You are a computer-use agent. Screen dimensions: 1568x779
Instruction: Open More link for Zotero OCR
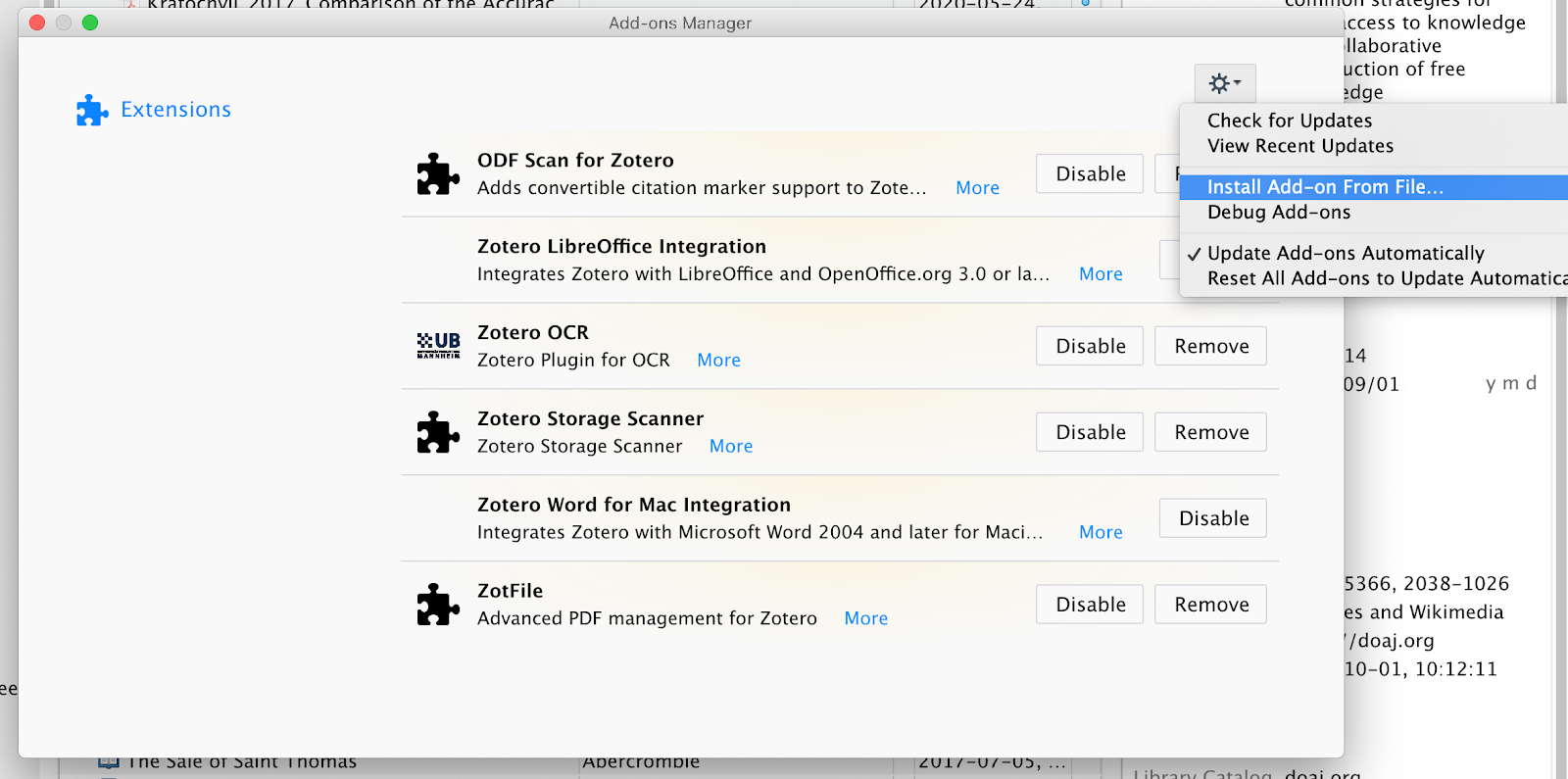click(x=718, y=361)
